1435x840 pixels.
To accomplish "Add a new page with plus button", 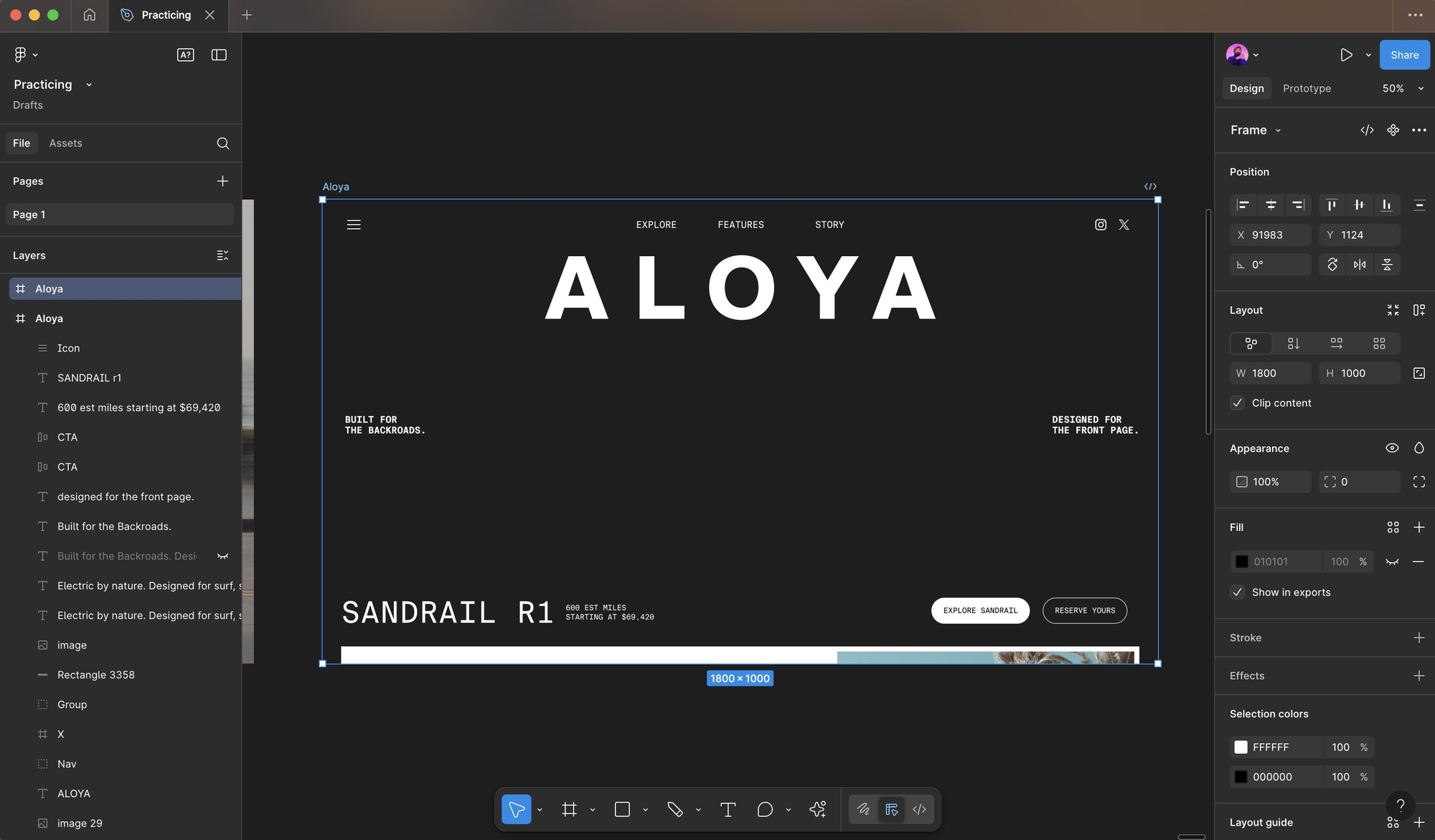I will 222,181.
